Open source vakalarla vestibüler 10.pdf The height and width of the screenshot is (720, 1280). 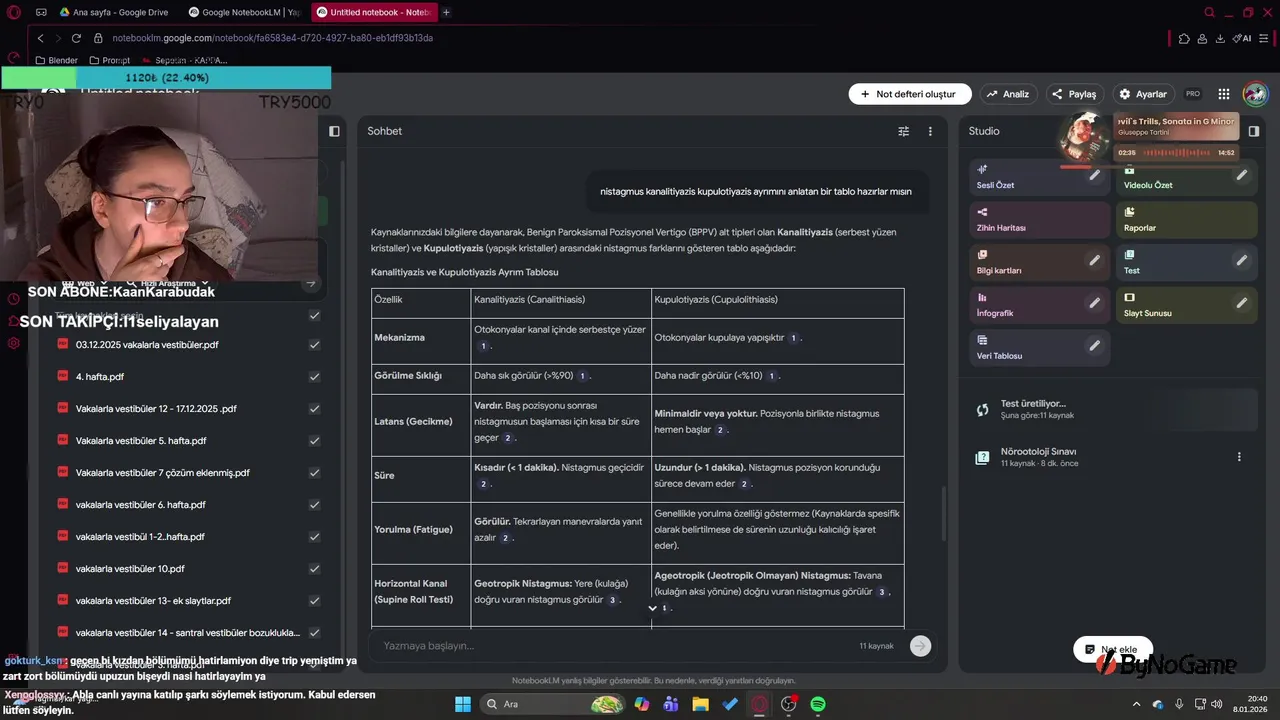click(130, 569)
